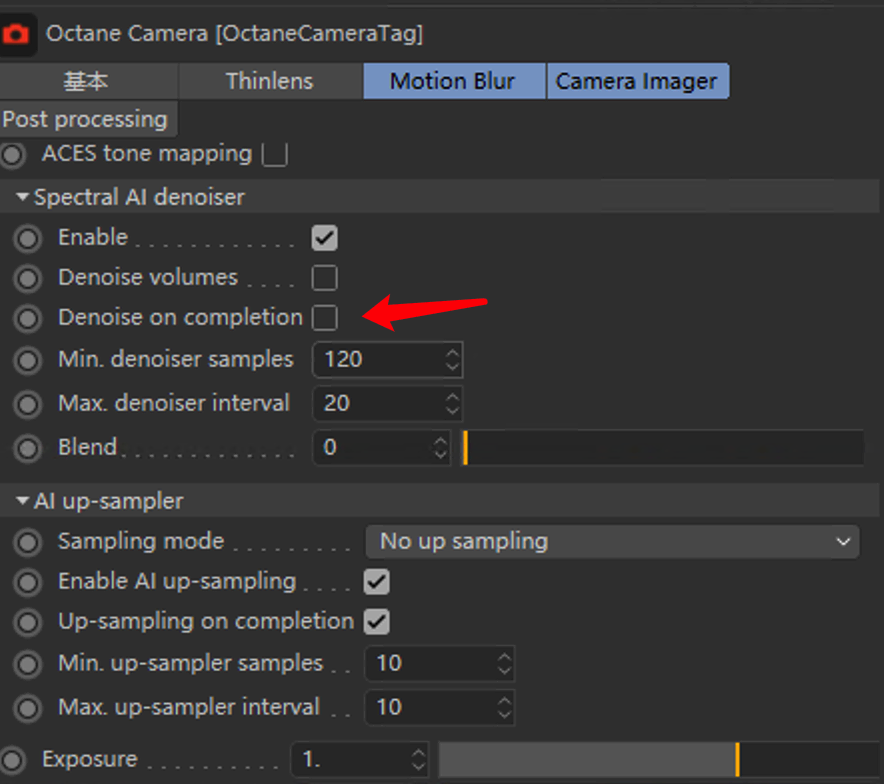884x784 pixels.
Task: Uncheck the Spectral AI denoiser Enable checkbox
Action: click(325, 238)
